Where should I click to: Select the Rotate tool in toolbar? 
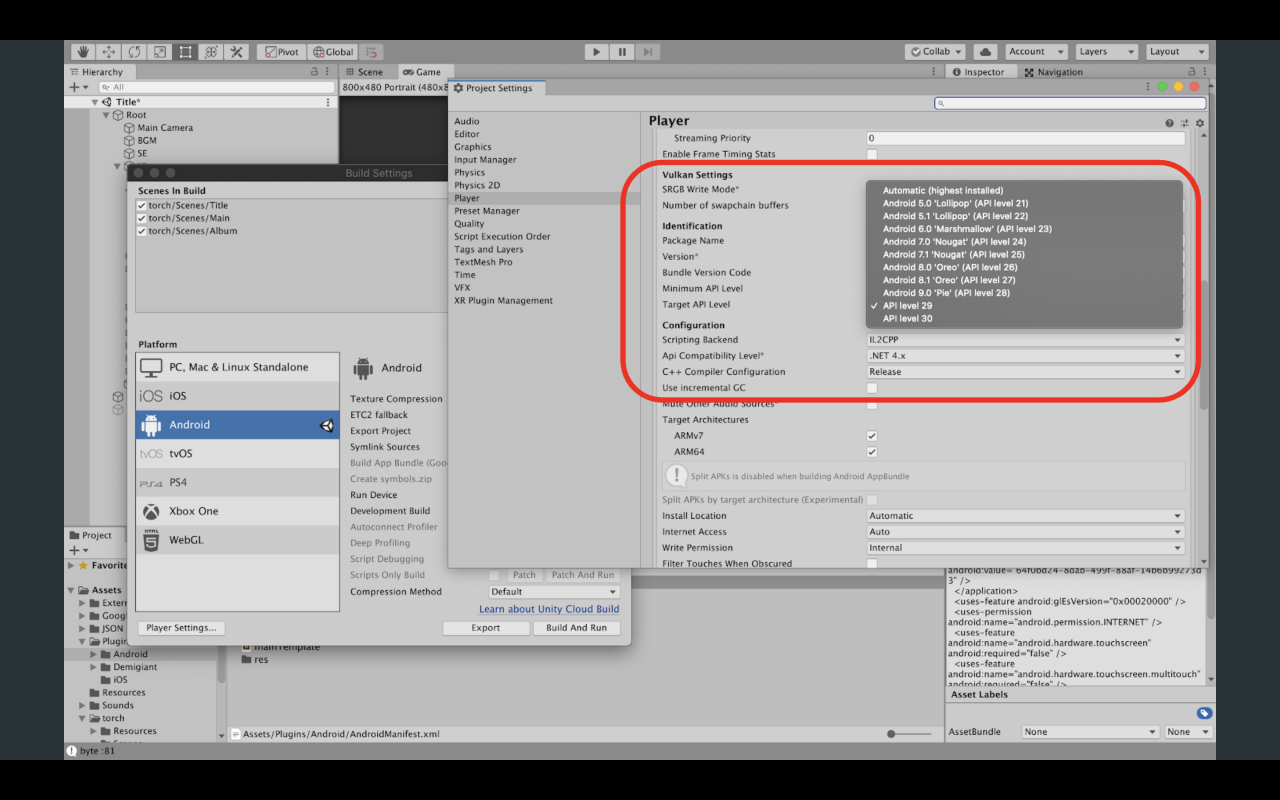click(x=134, y=52)
